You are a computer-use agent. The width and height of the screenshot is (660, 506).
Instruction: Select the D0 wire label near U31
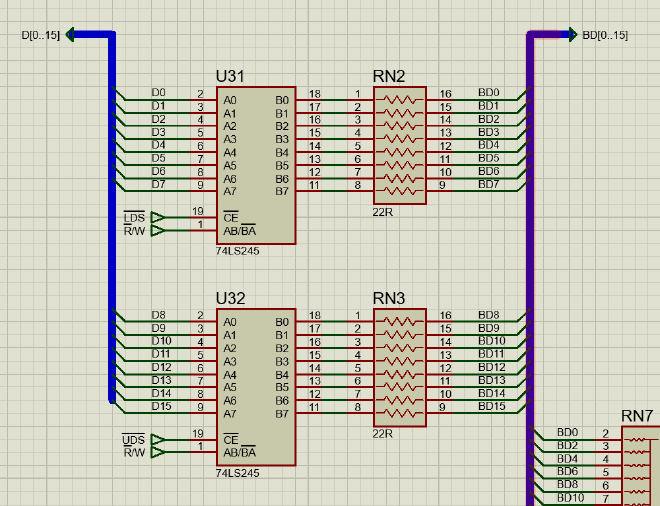pos(158,93)
